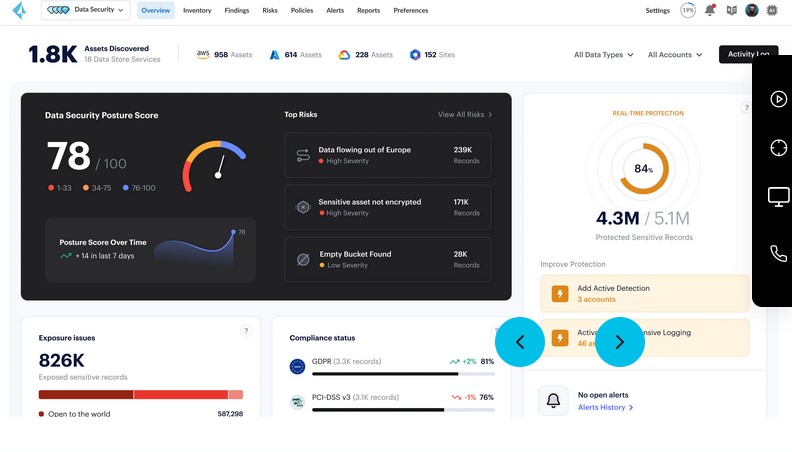Open the Alerts History link
This screenshot has height=452, width=792.
(605, 407)
